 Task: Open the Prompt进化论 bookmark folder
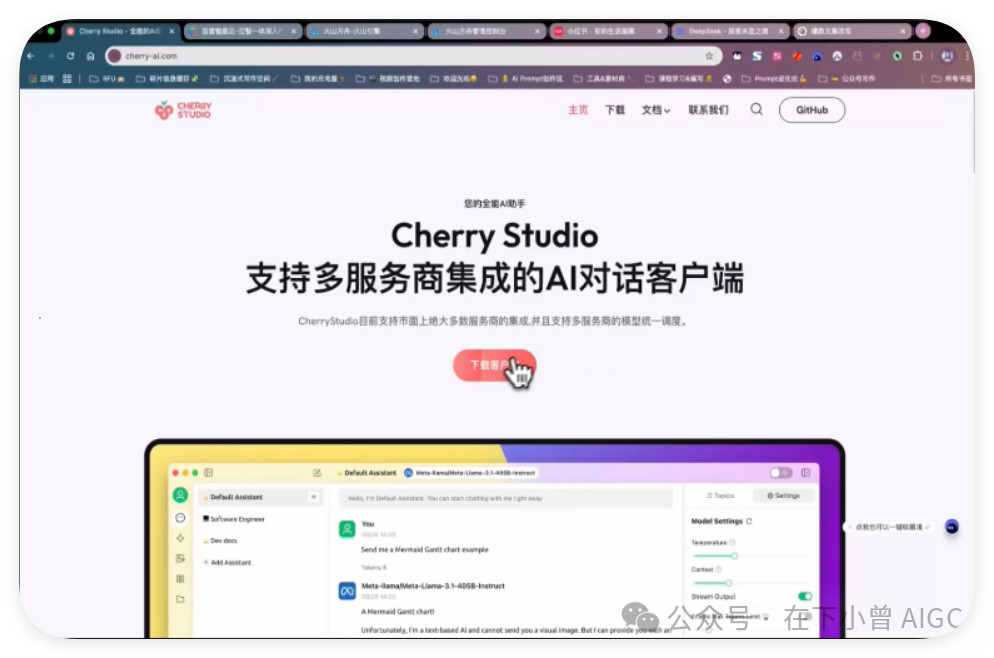coord(773,79)
